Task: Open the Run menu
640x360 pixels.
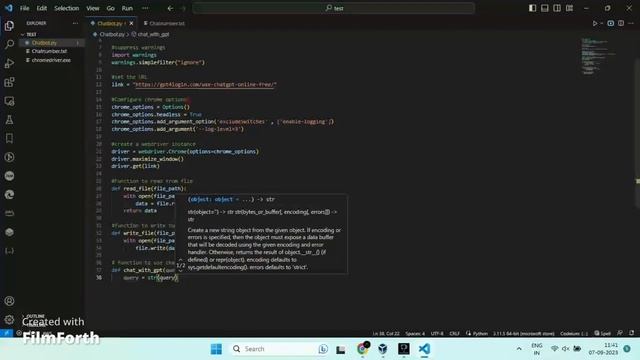Action: tap(127, 8)
